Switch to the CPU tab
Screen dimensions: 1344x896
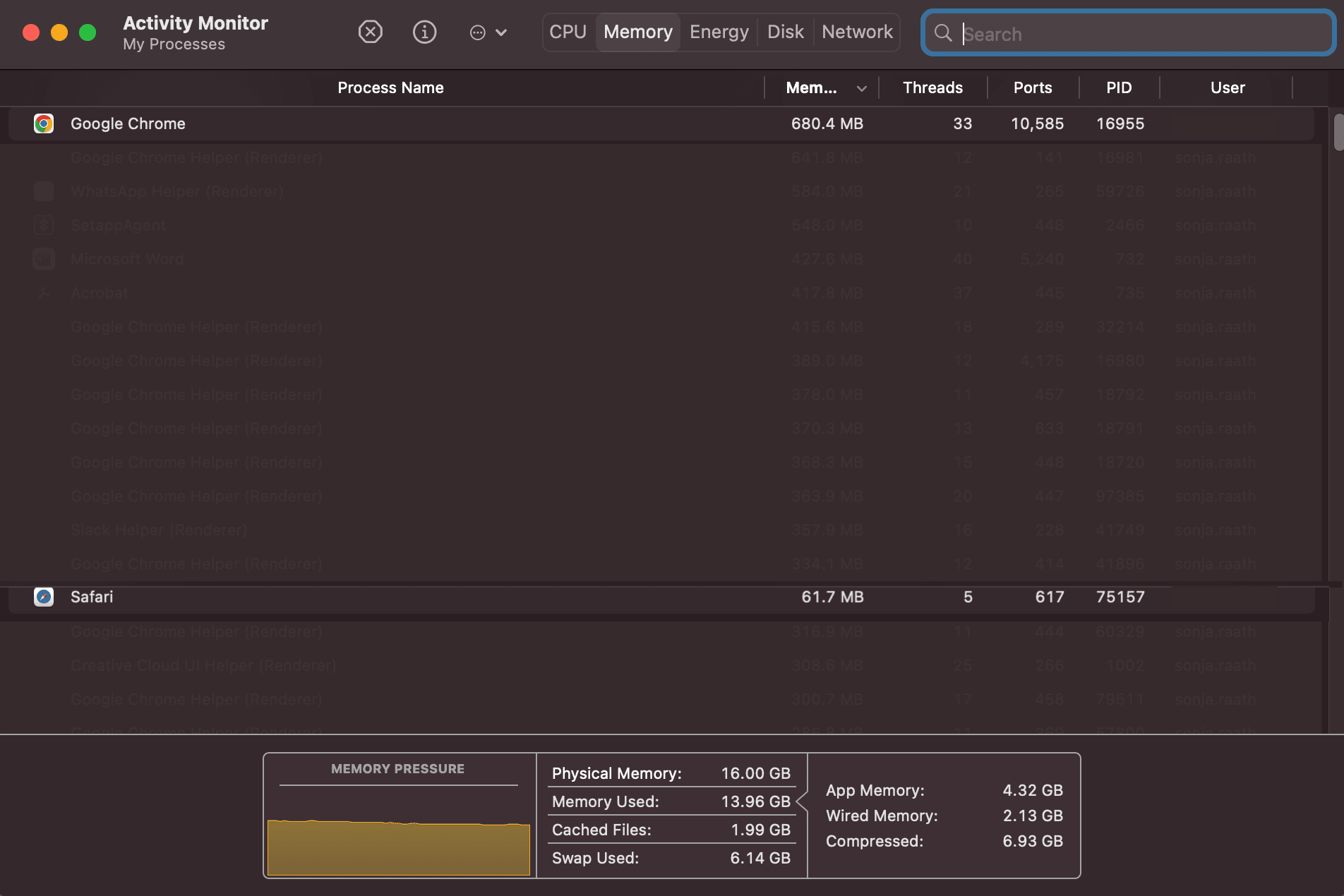pos(568,32)
